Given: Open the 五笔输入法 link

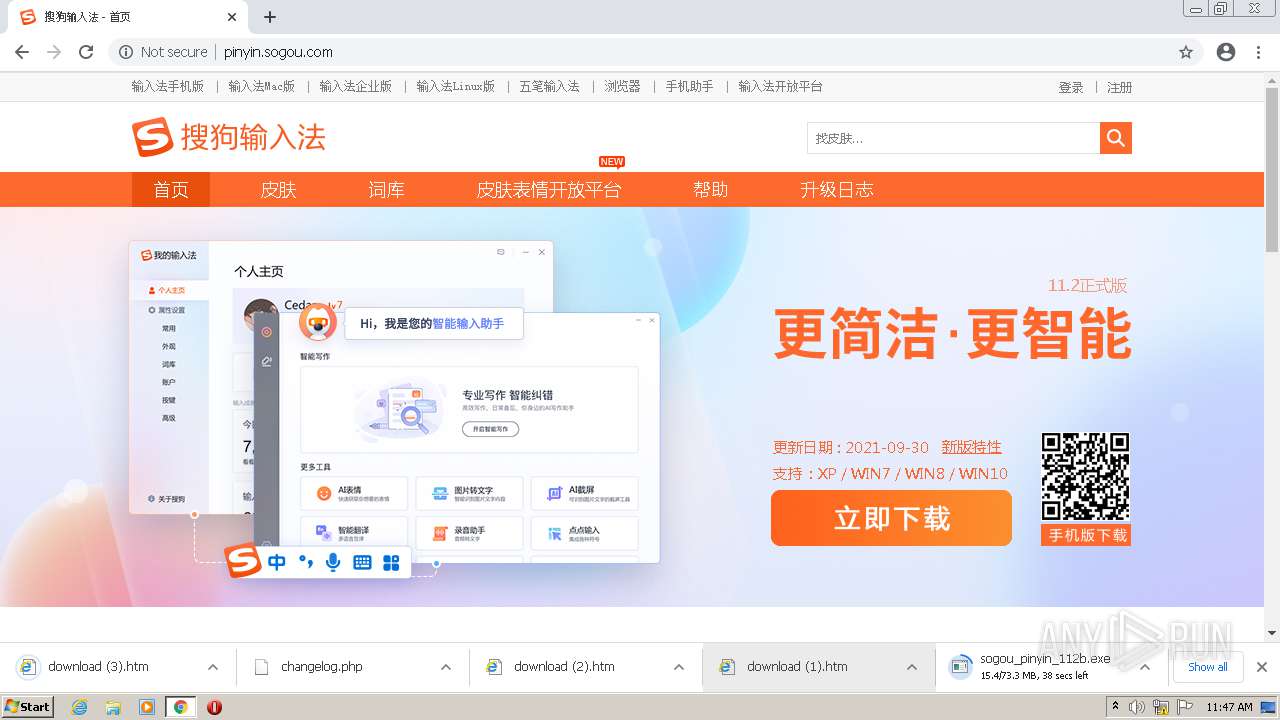Looking at the screenshot, I should click(x=550, y=86).
